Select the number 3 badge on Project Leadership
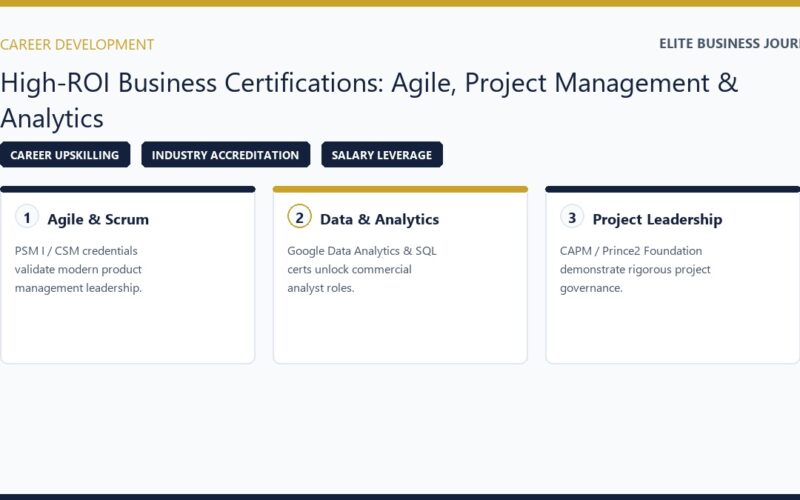 tap(572, 217)
